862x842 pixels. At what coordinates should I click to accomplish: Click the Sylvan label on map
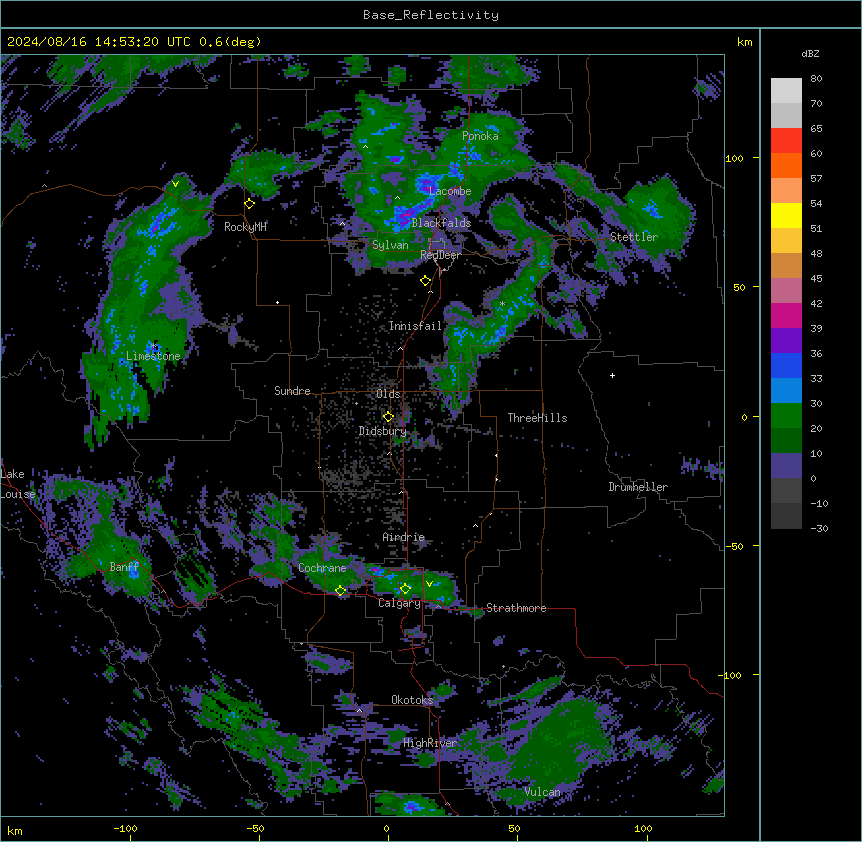point(390,245)
